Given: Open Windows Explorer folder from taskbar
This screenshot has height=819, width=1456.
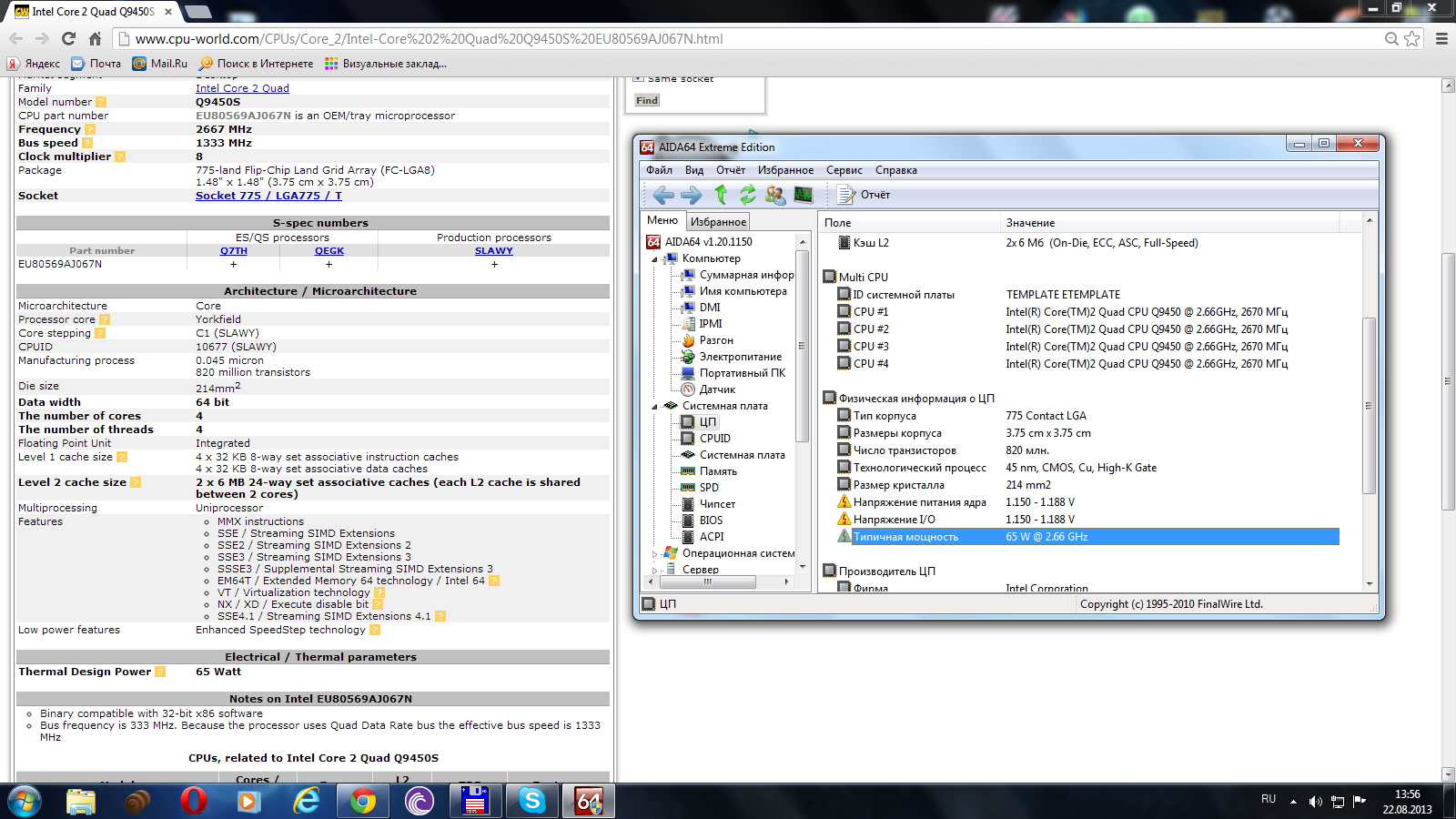Looking at the screenshot, I should pyautogui.click(x=81, y=801).
